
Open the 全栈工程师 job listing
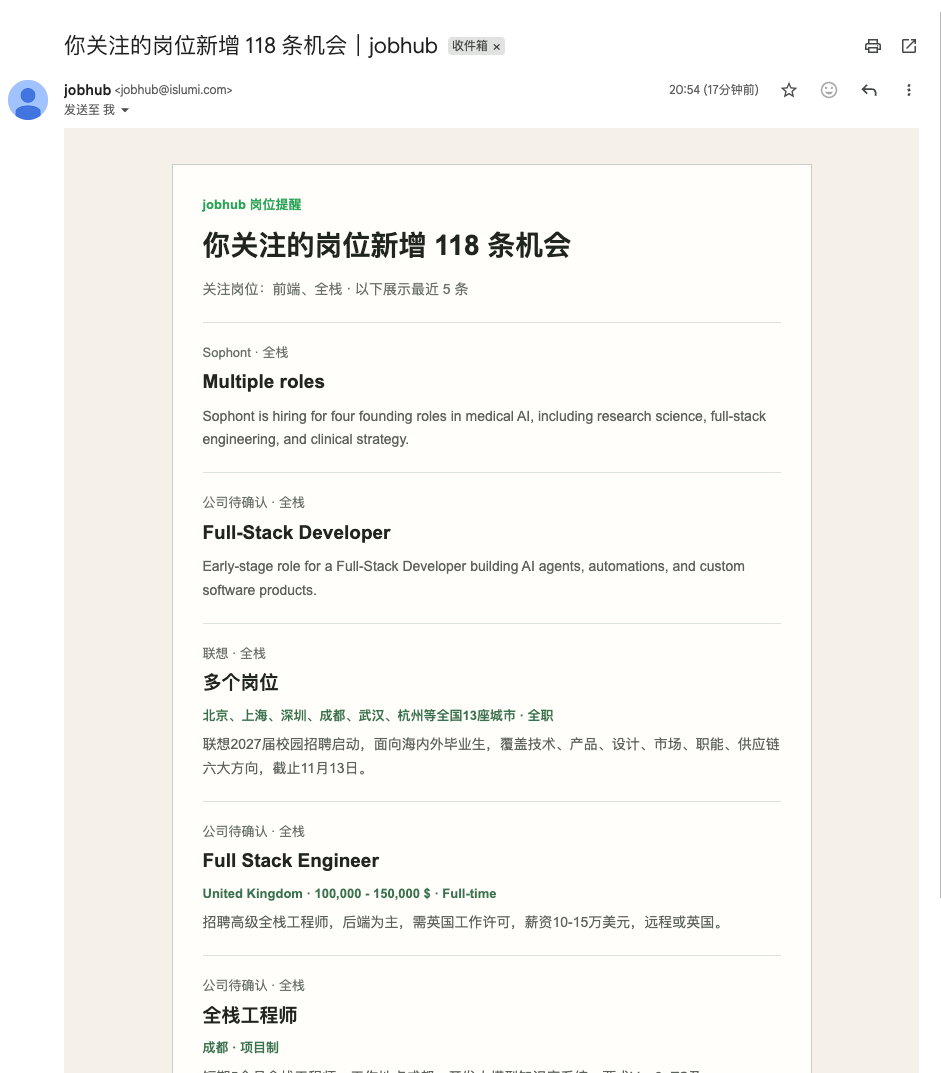pyautogui.click(x=250, y=1015)
